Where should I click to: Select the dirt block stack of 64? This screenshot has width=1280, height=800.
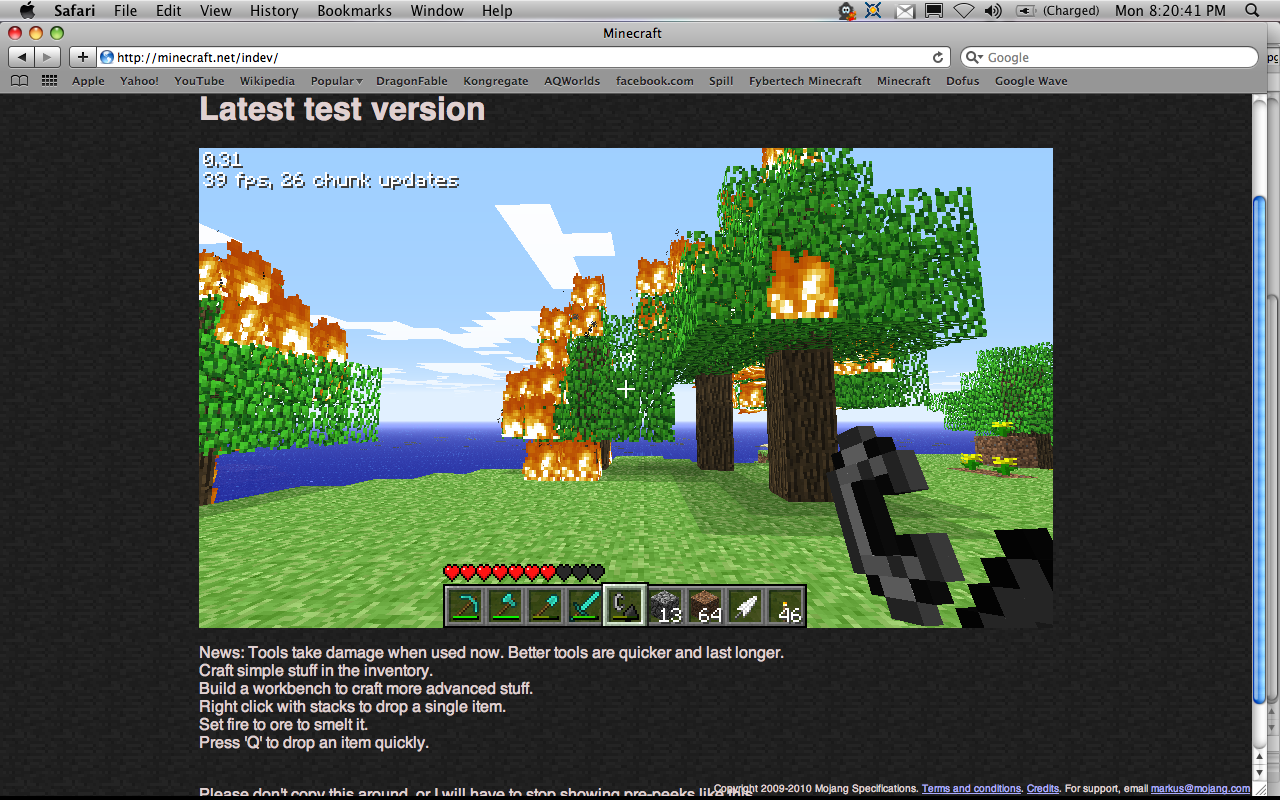(706, 605)
